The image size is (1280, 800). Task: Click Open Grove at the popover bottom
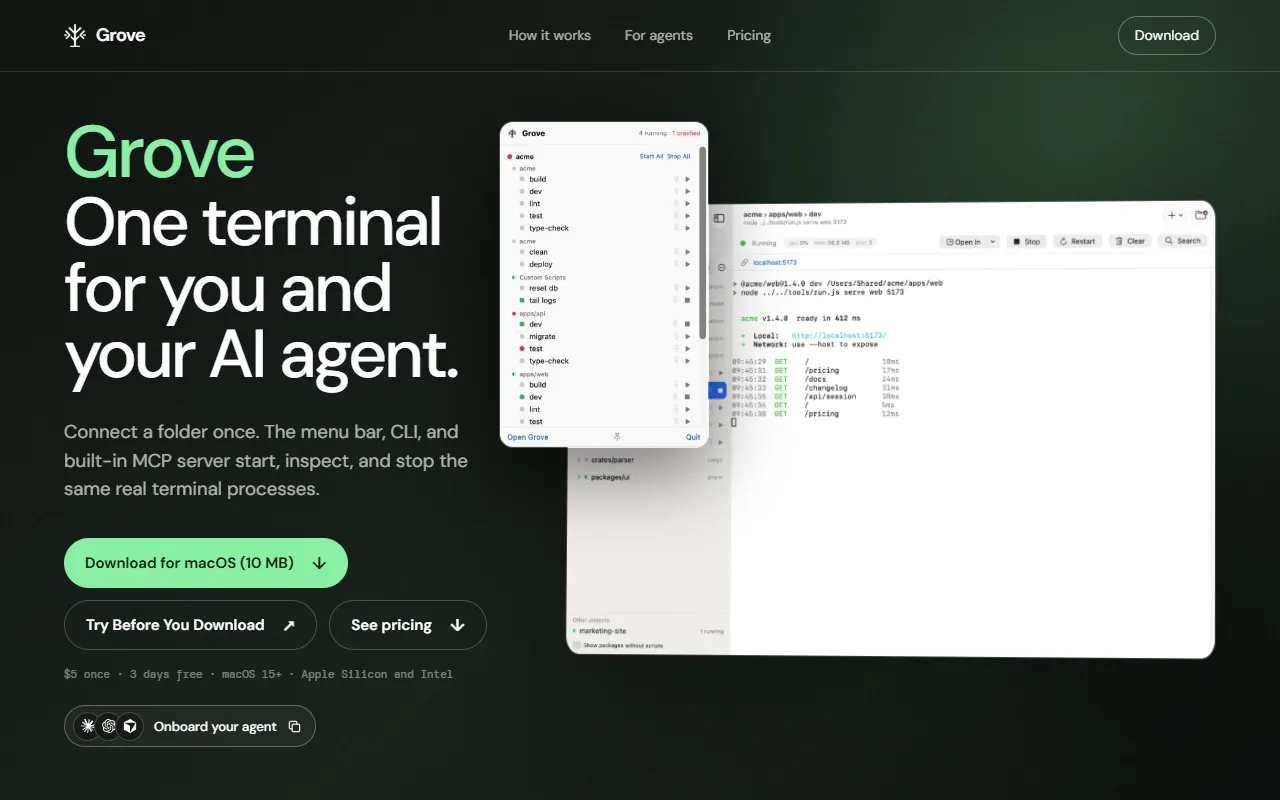(x=528, y=437)
